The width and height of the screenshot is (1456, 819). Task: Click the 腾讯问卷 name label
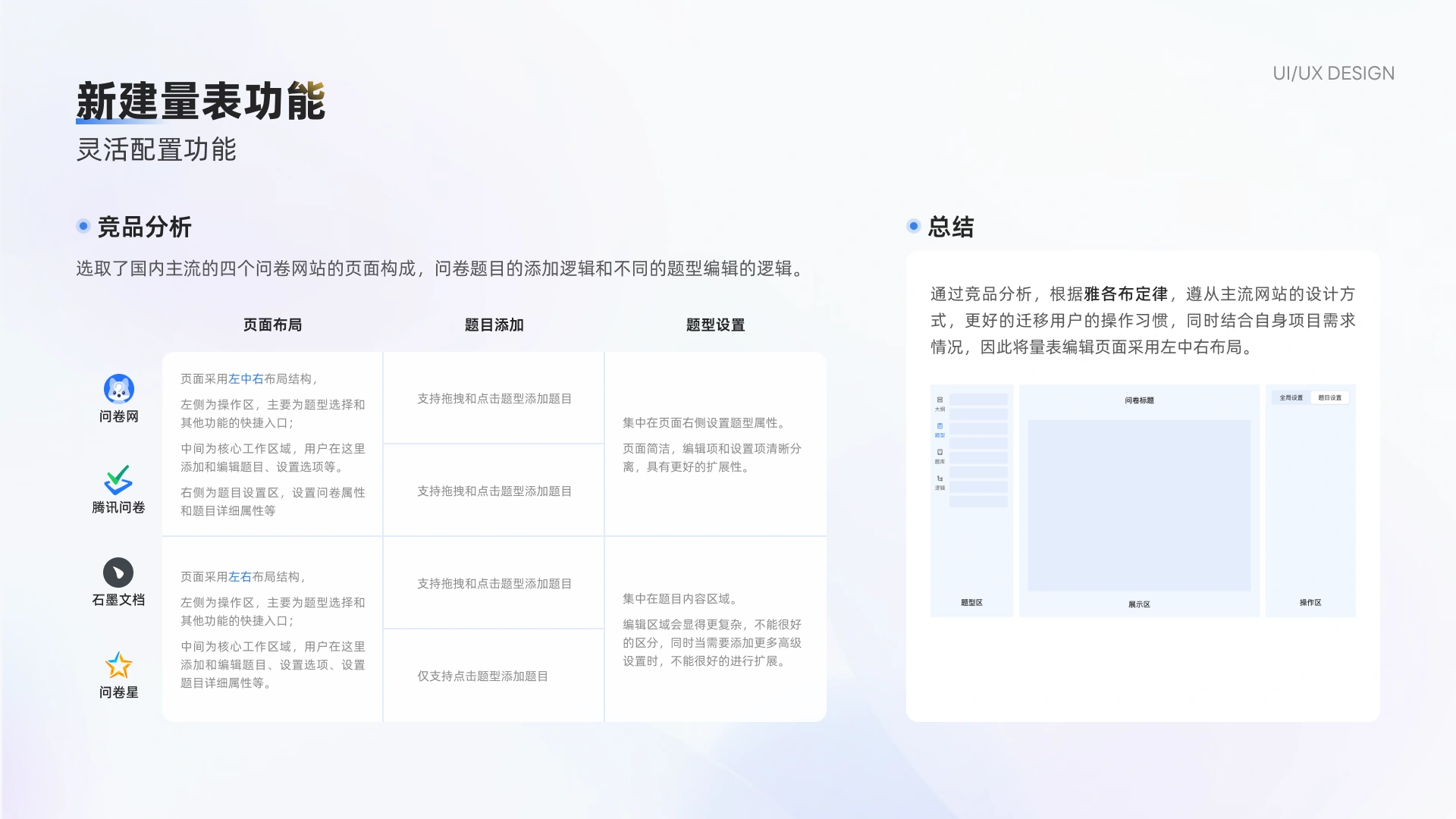coord(118,507)
